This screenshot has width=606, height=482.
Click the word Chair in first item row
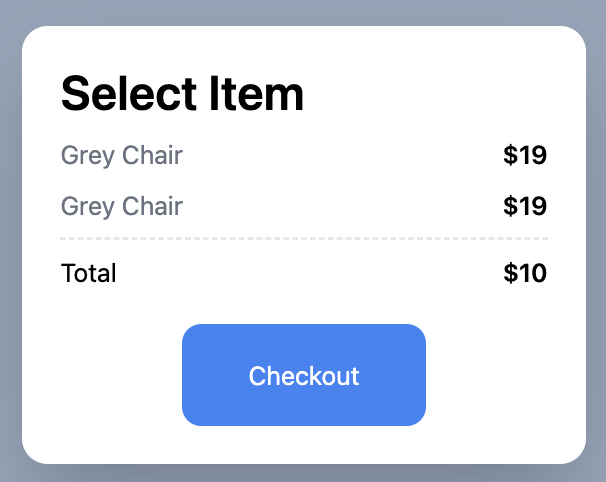click(152, 155)
